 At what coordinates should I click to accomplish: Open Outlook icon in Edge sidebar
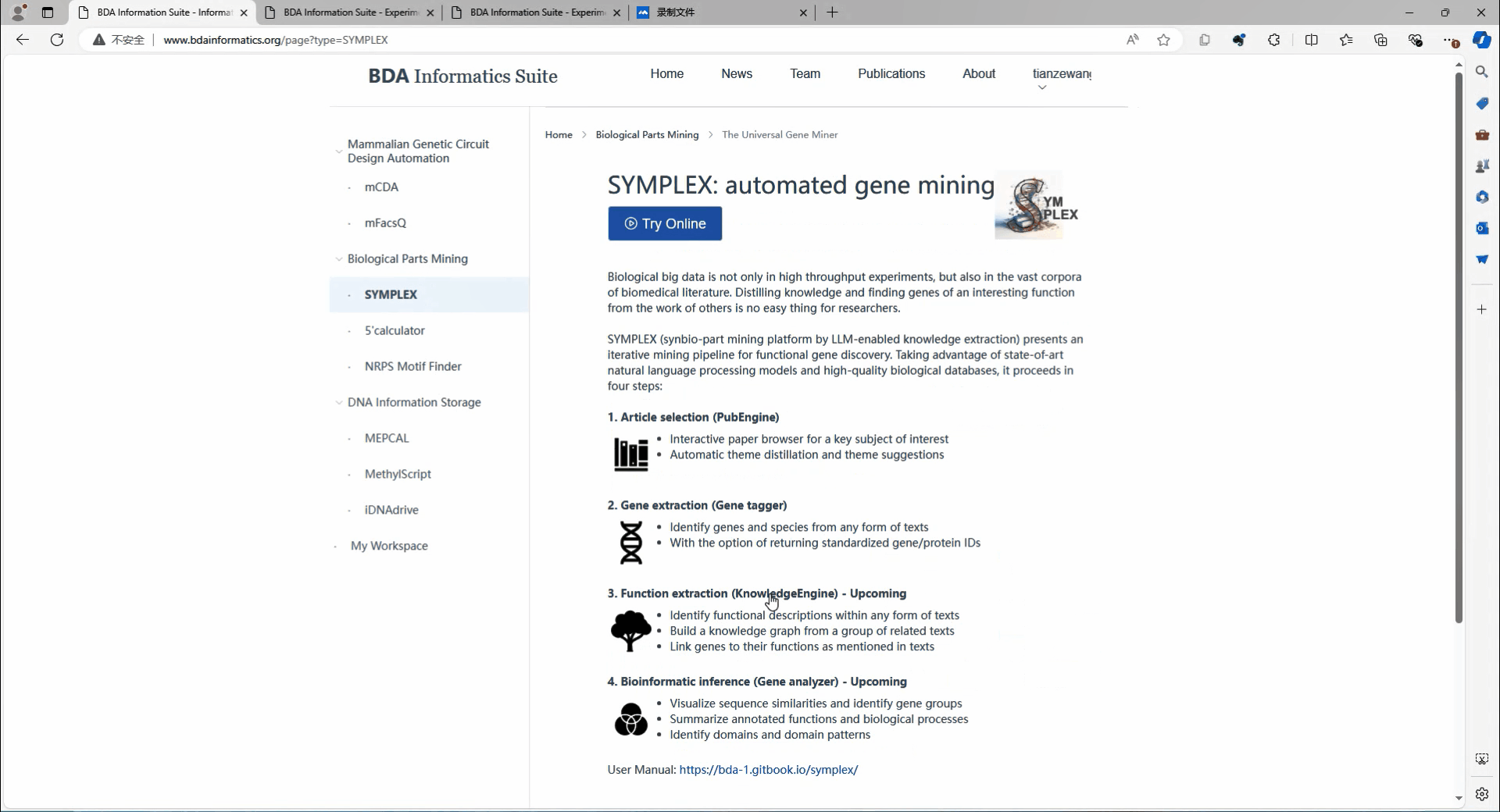click(1481, 228)
